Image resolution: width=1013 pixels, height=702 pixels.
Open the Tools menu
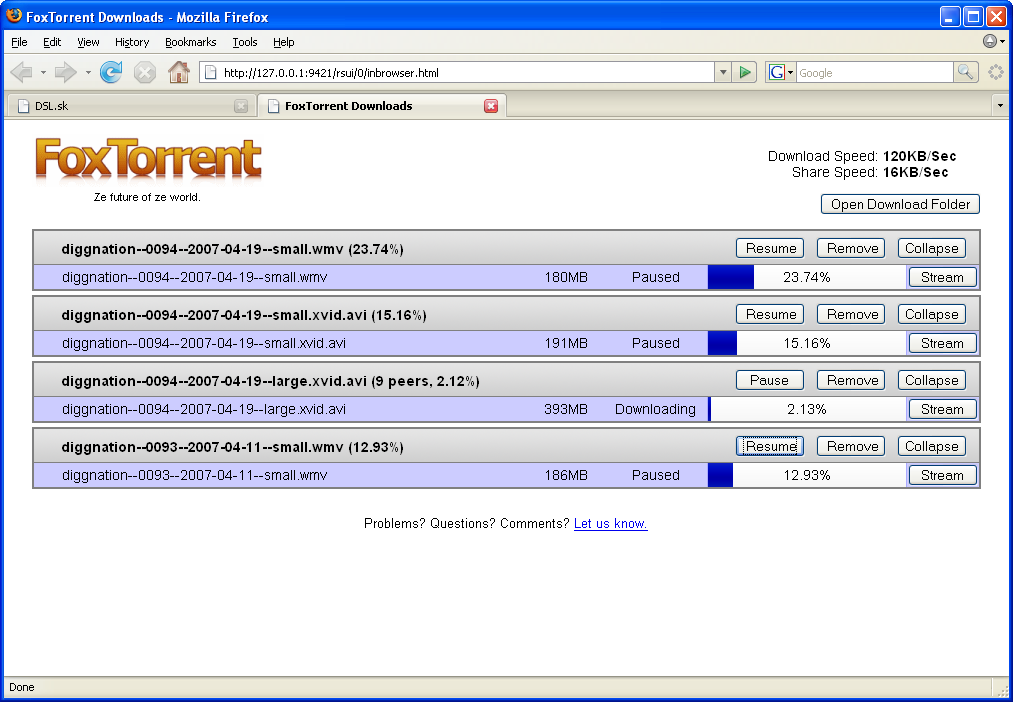coord(245,42)
